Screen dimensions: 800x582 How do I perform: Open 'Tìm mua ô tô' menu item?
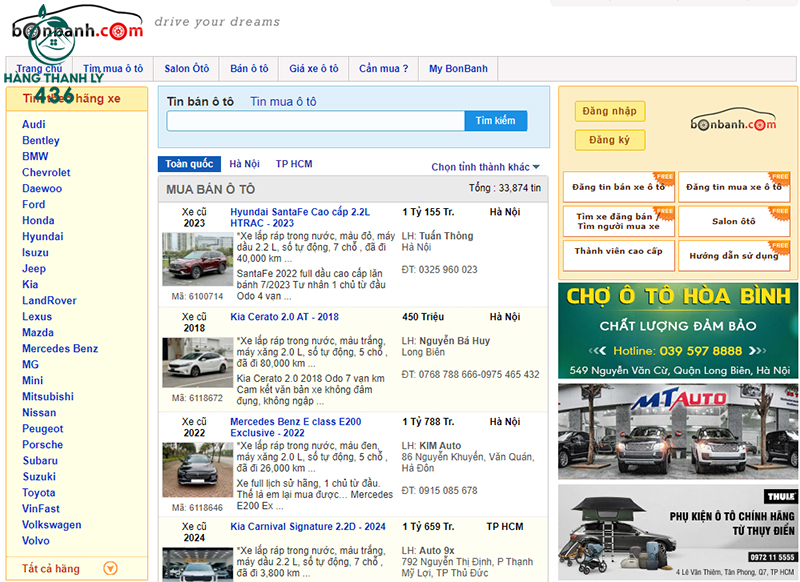pyautogui.click(x=113, y=68)
